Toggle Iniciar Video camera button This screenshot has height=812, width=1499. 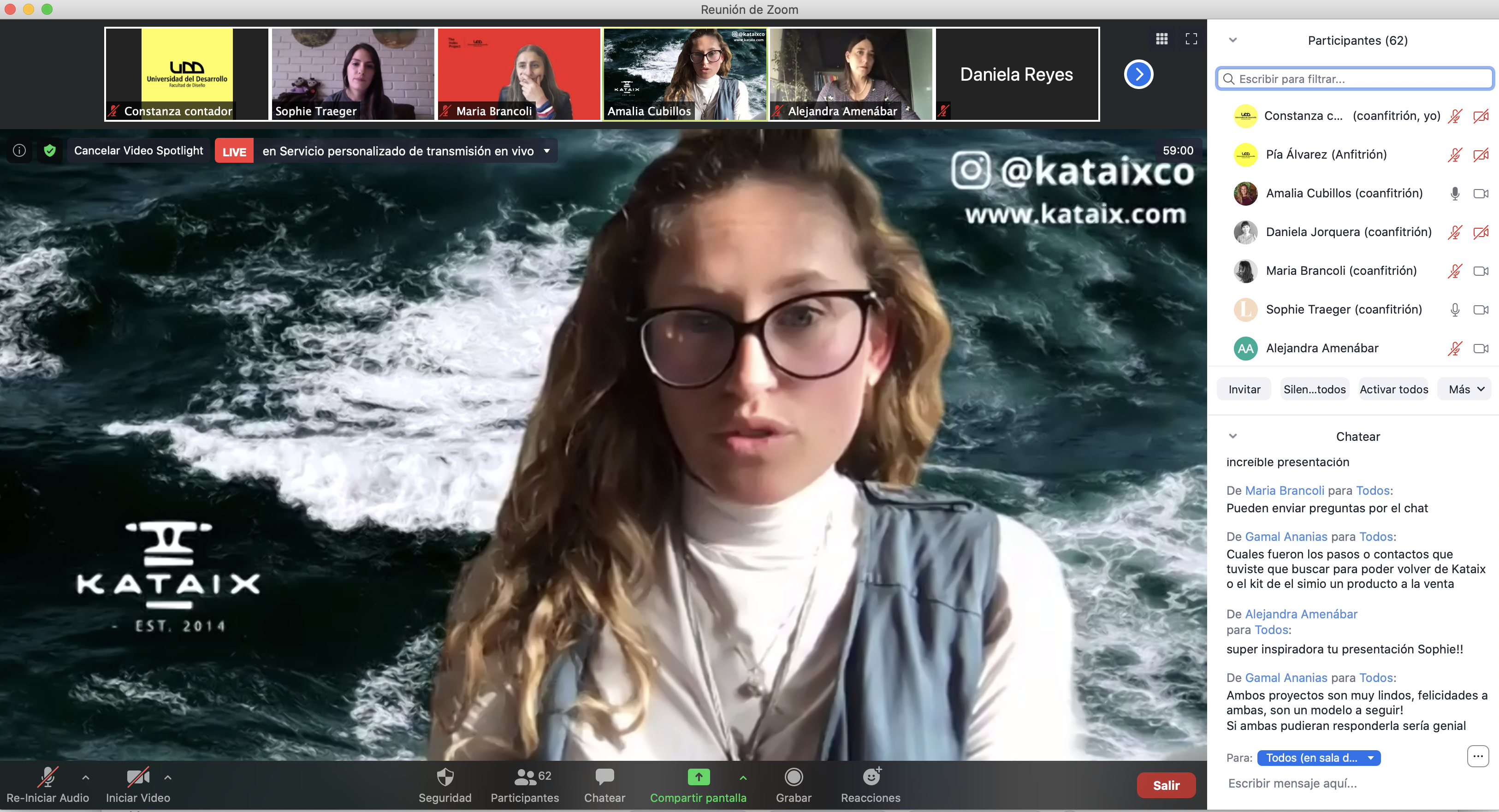coord(138,785)
